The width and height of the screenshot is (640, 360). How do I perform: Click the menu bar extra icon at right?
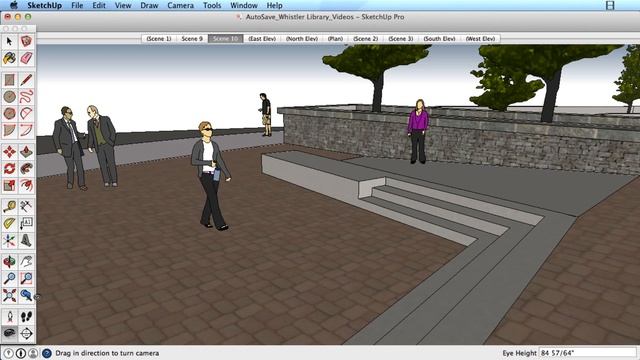click(610, 5)
